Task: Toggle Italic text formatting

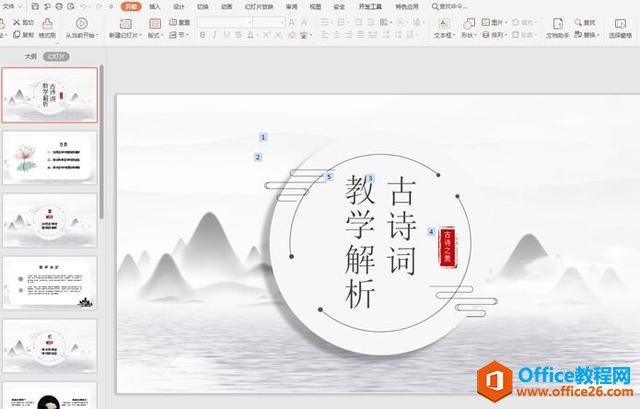Action: (x=214, y=34)
